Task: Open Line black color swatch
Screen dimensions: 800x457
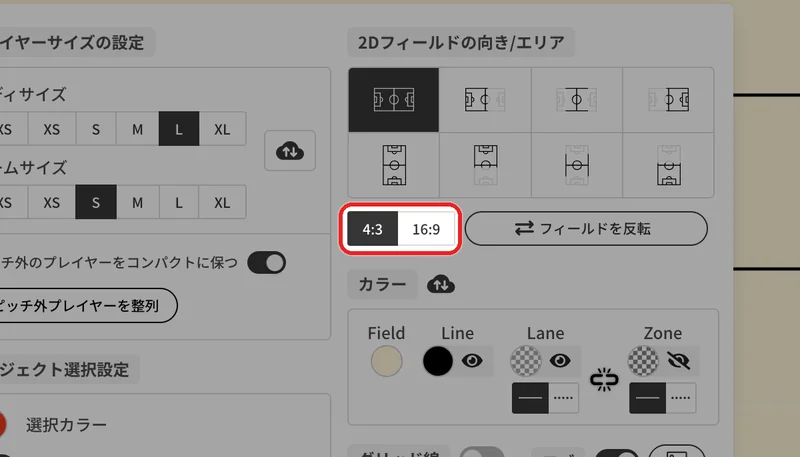Action: (x=438, y=361)
